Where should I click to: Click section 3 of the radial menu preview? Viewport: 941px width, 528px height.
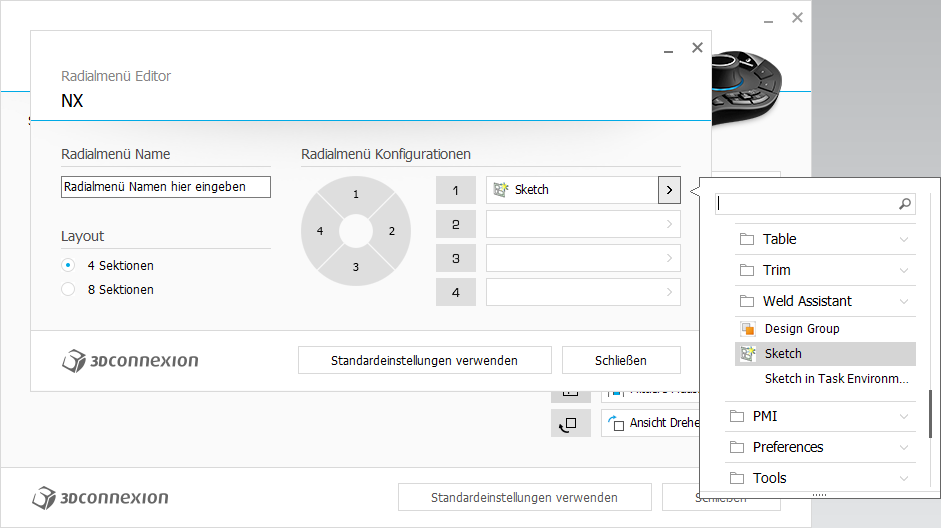tap(356, 267)
